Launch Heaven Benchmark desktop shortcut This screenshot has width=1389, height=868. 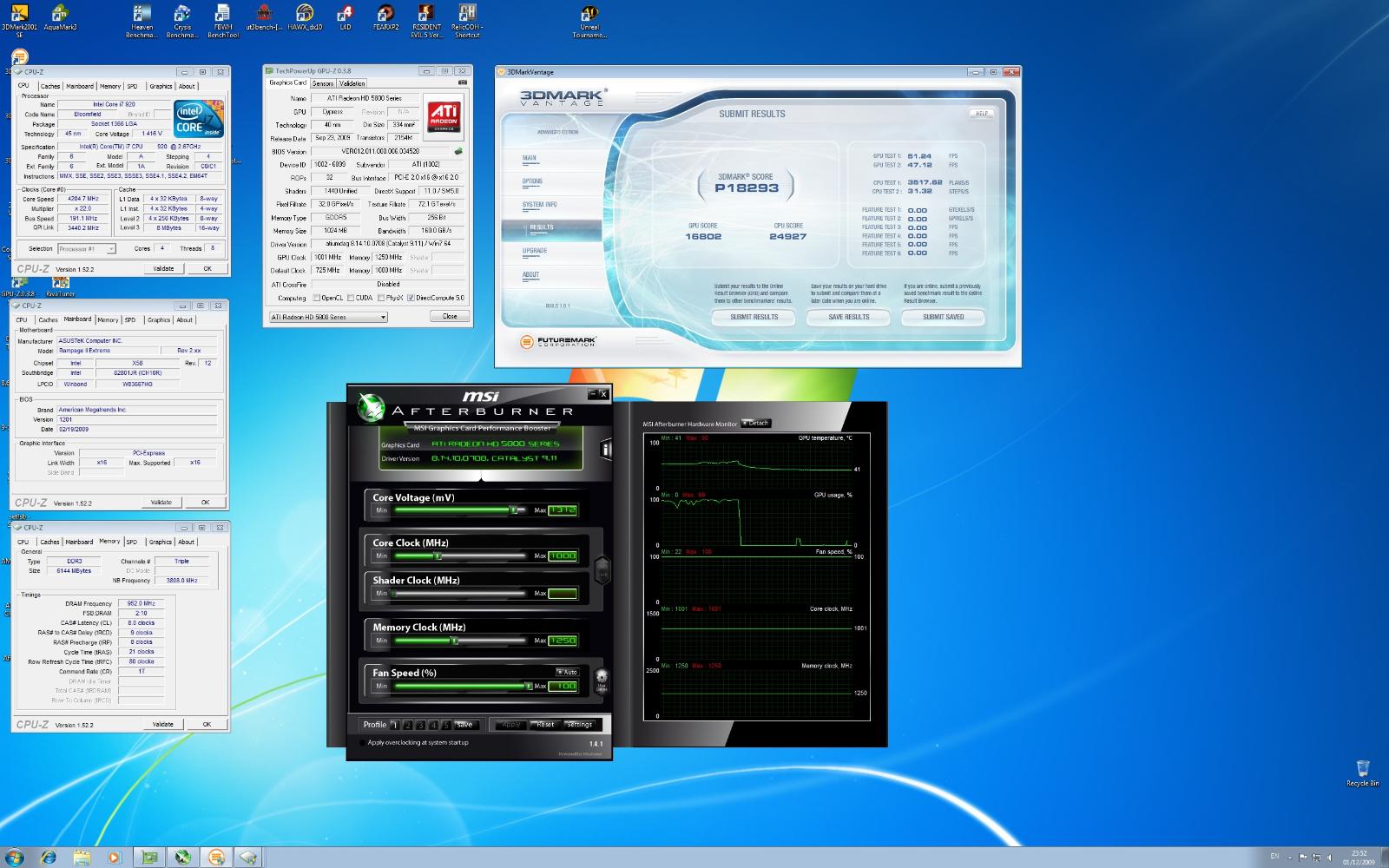click(142, 21)
